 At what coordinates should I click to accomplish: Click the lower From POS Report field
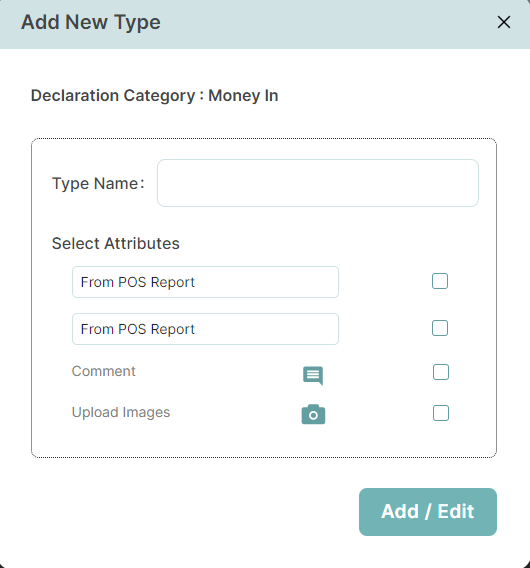pyautogui.click(x=205, y=329)
